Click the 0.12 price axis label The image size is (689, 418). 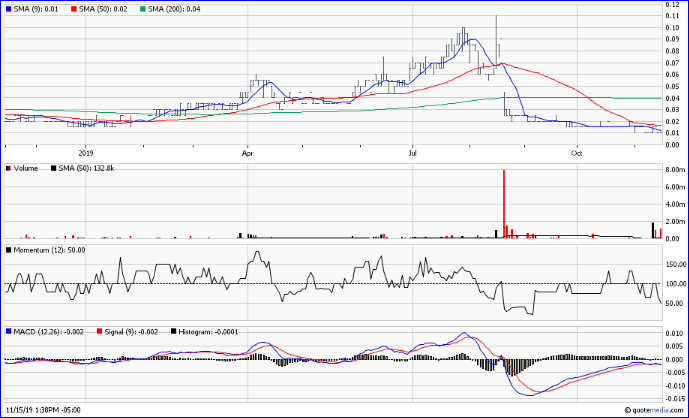click(x=671, y=5)
